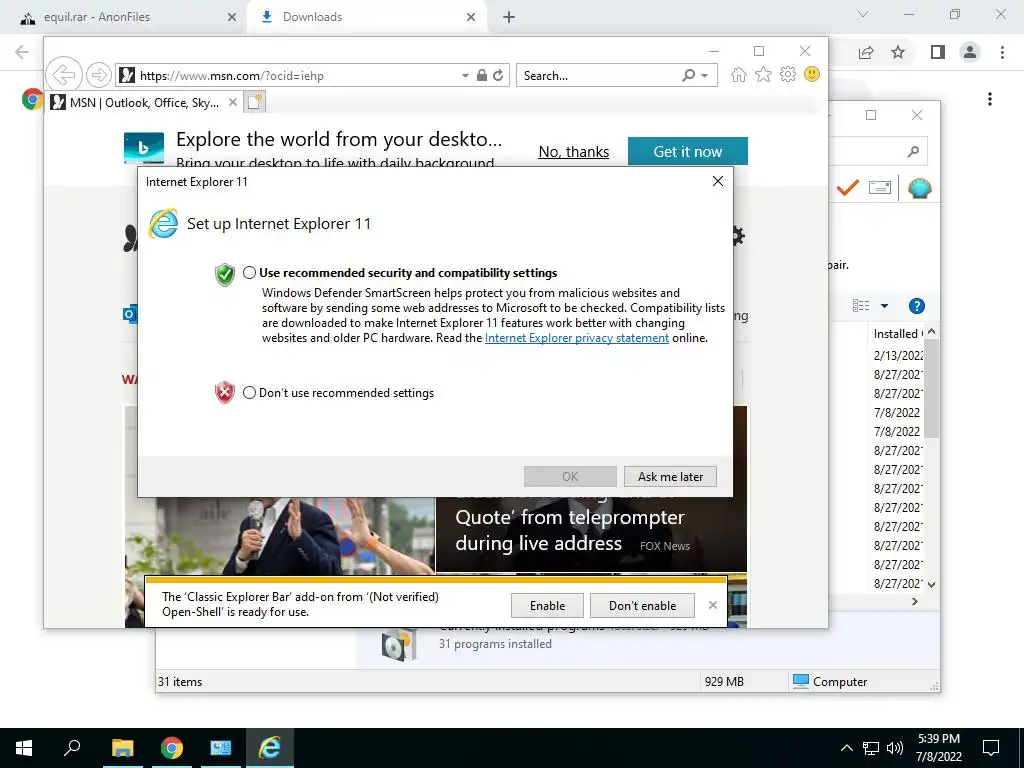Open the address bar autocomplete dropdown arrow

465,76
